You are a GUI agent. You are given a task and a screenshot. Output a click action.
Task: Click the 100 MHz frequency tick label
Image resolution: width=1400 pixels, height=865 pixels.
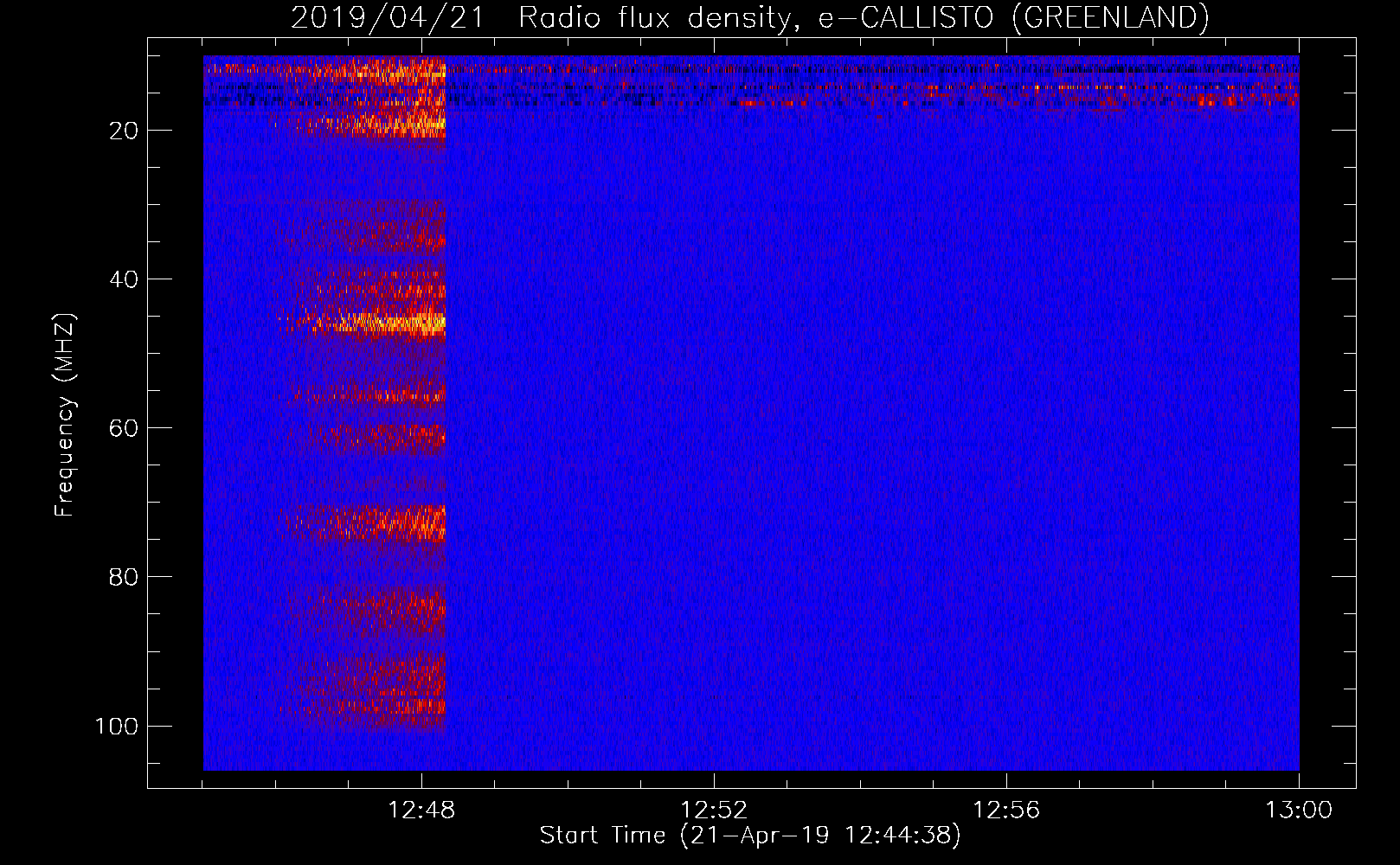click(x=117, y=726)
